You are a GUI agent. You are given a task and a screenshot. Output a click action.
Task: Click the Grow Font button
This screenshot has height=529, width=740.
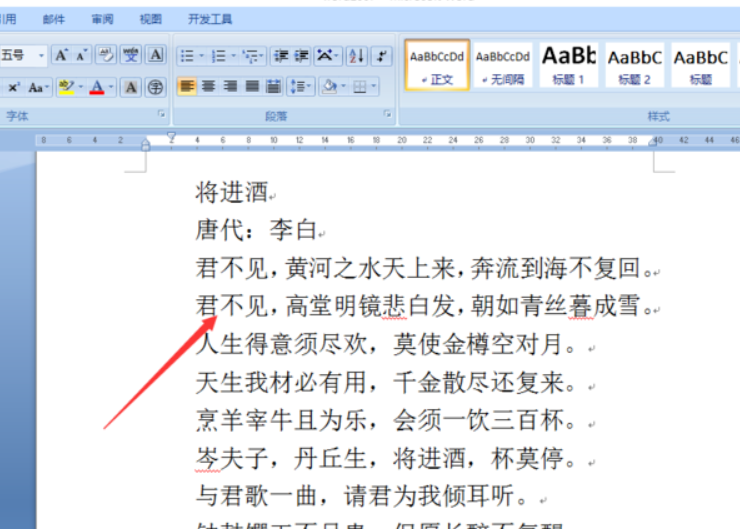click(61, 56)
